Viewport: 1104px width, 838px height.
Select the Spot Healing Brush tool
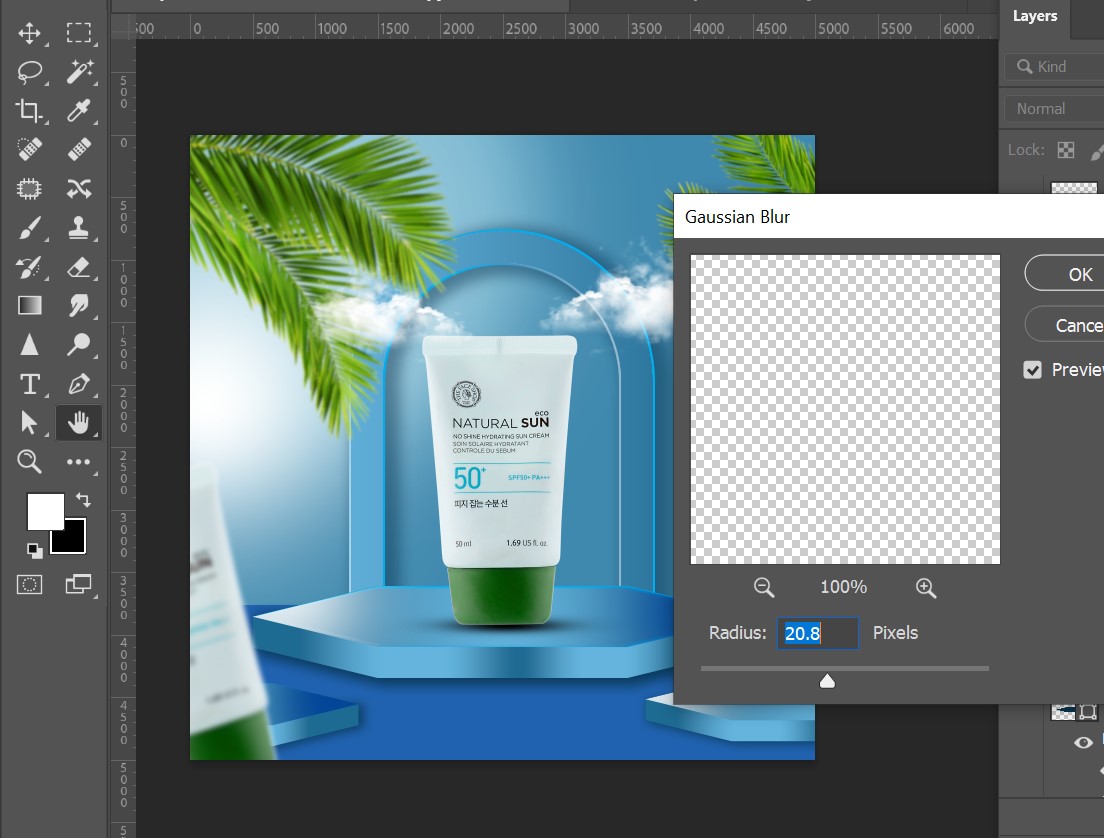29,149
